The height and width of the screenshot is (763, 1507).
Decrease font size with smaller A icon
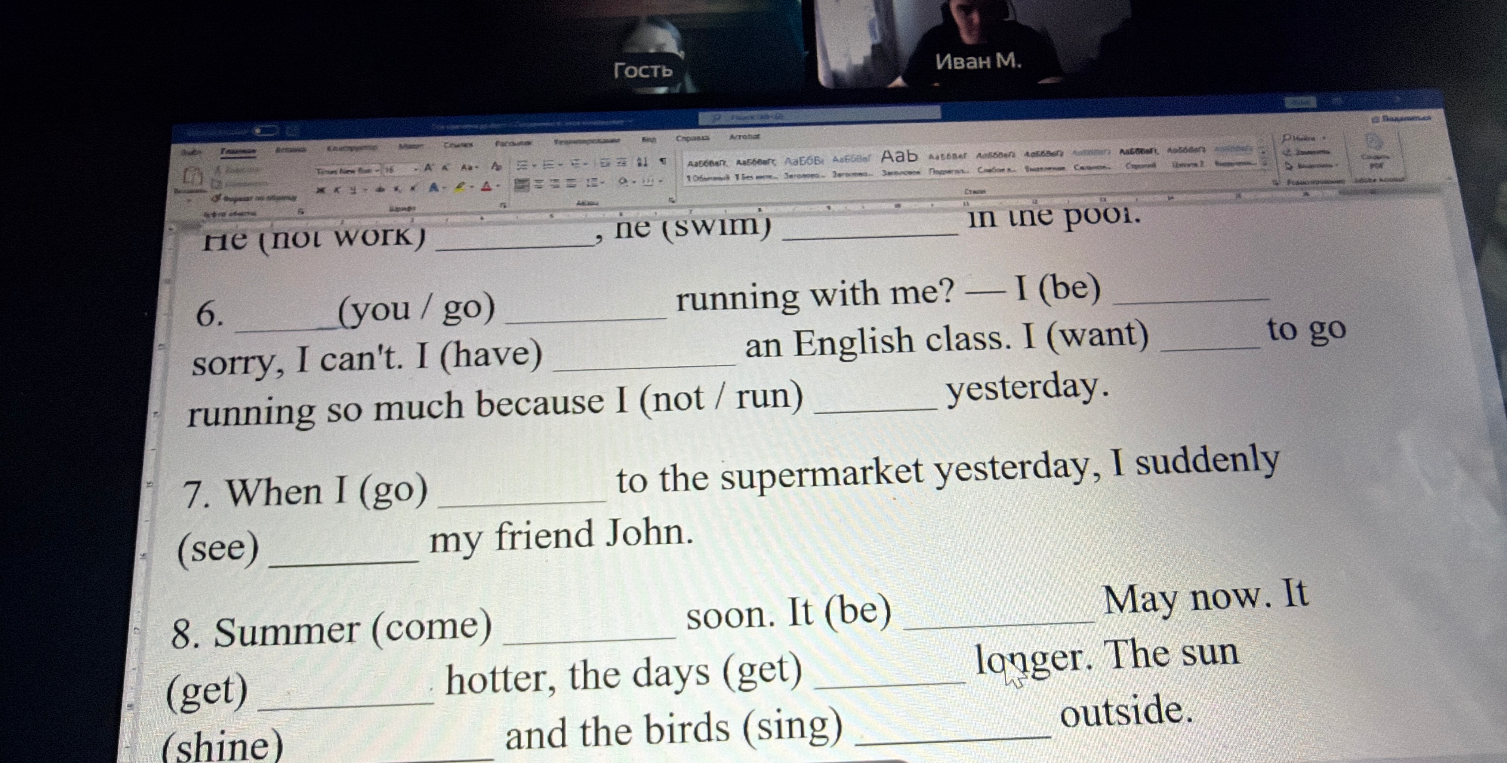coord(445,168)
